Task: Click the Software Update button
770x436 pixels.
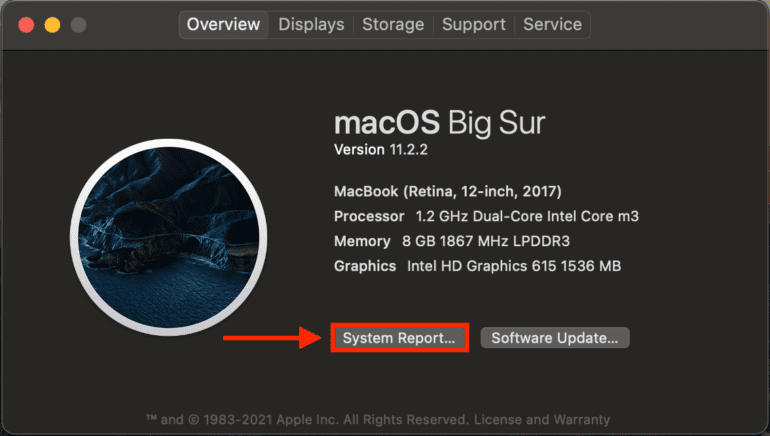Action: [555, 338]
